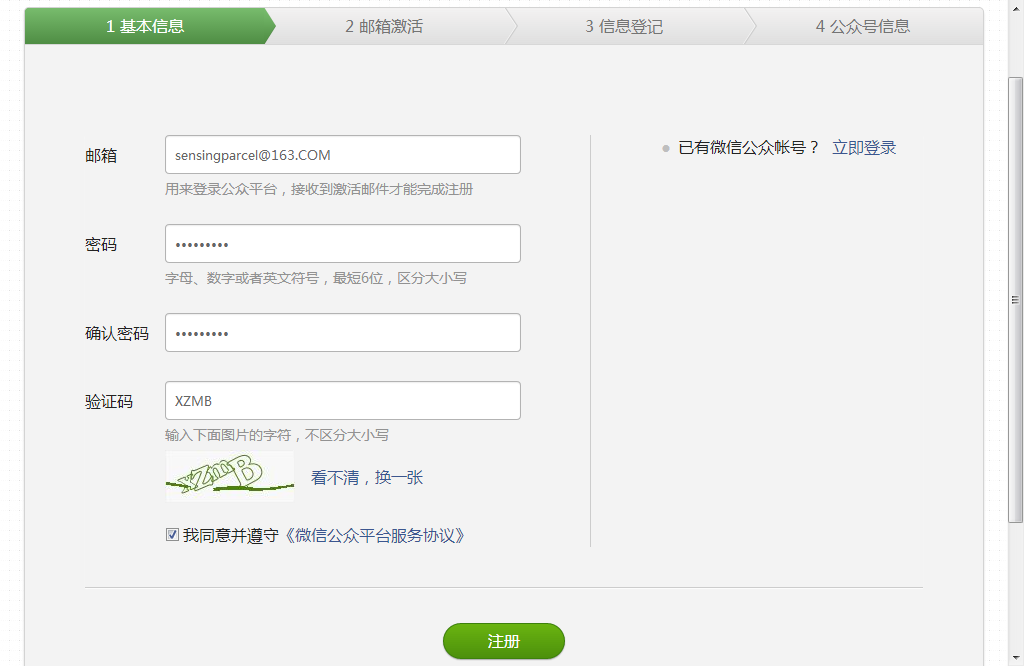Click the vertical scrollbar thumb
Screen dimensions: 1024x666
[1015, 300]
